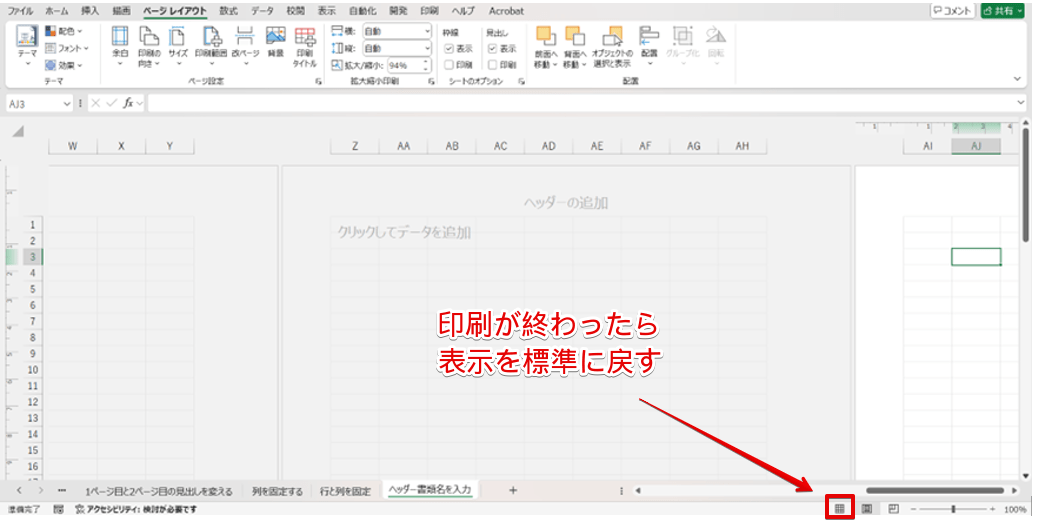The image size is (1037, 523).
Task: Switch to the 挿入 tab
Action: click(x=90, y=11)
